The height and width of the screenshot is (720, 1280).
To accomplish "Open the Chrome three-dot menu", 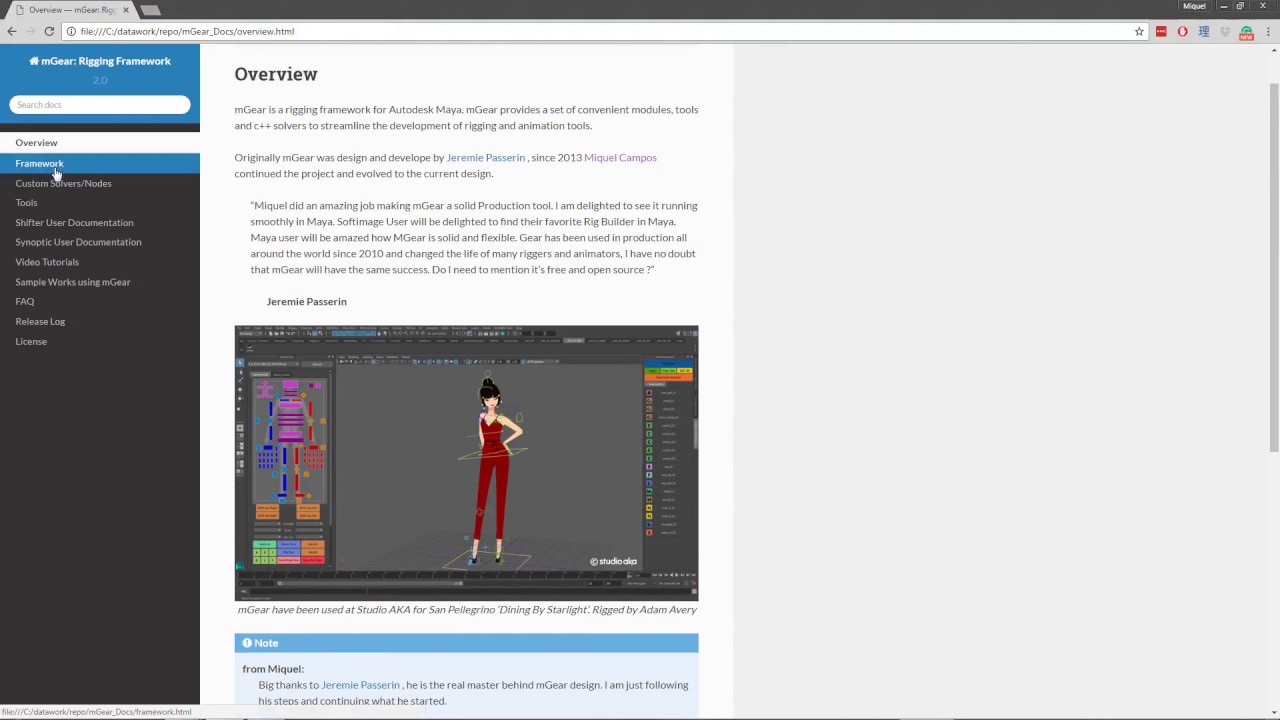I will point(1268,31).
